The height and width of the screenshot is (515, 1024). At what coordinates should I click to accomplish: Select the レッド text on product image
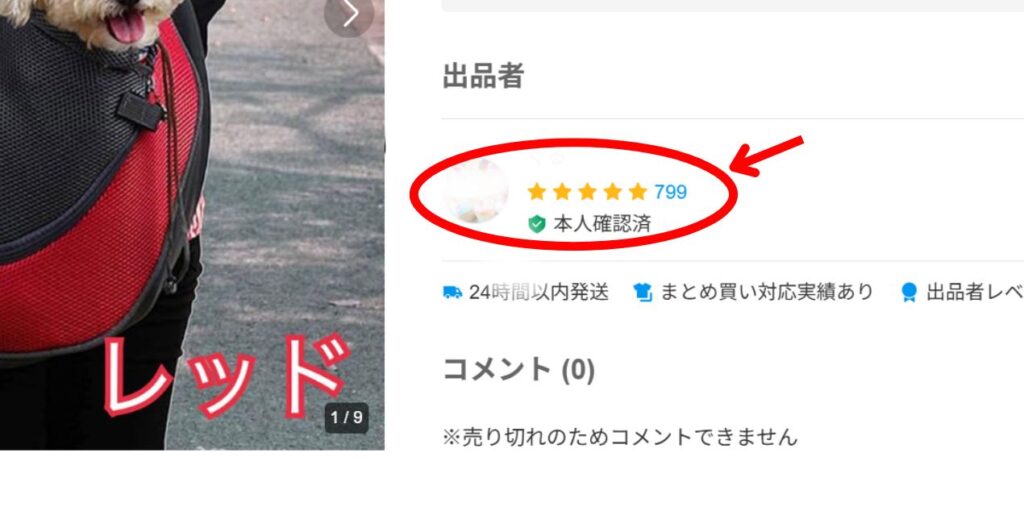tap(227, 377)
